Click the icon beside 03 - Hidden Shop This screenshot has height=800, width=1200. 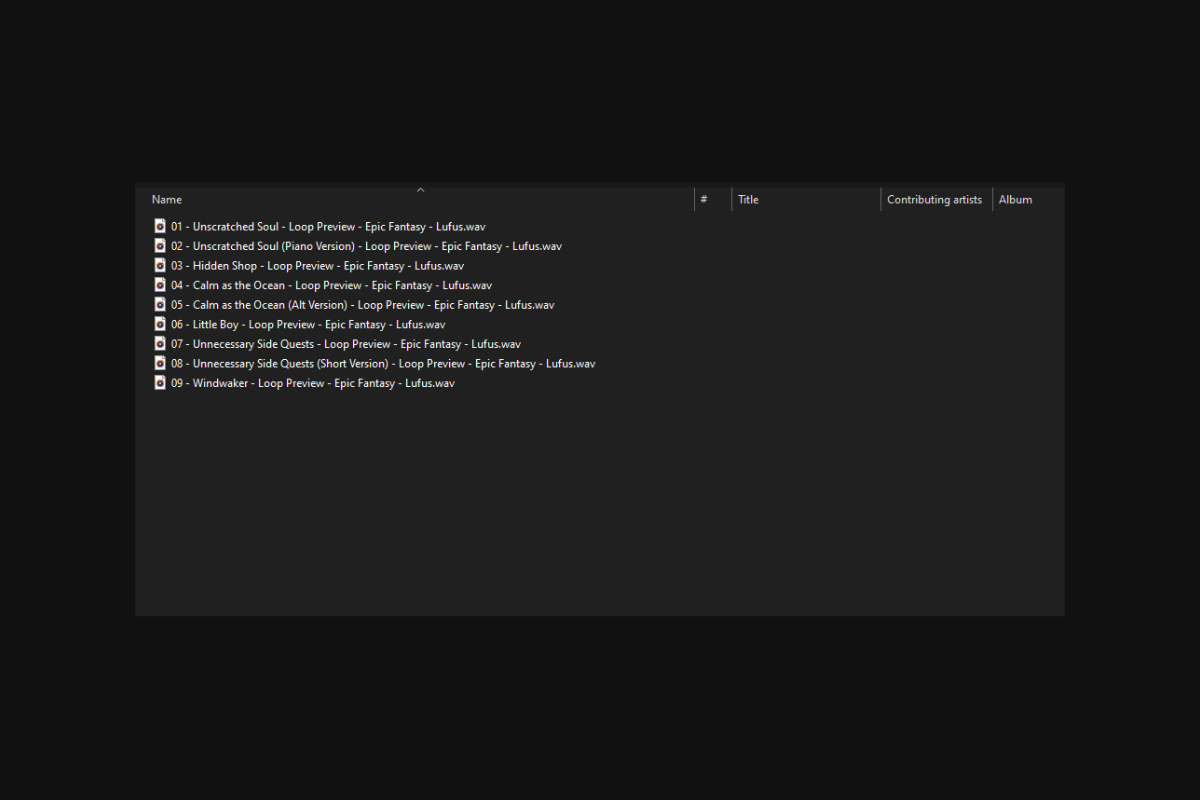(159, 265)
